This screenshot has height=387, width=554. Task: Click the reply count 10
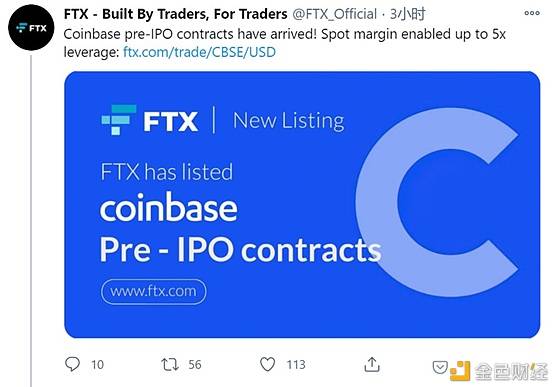click(x=98, y=364)
